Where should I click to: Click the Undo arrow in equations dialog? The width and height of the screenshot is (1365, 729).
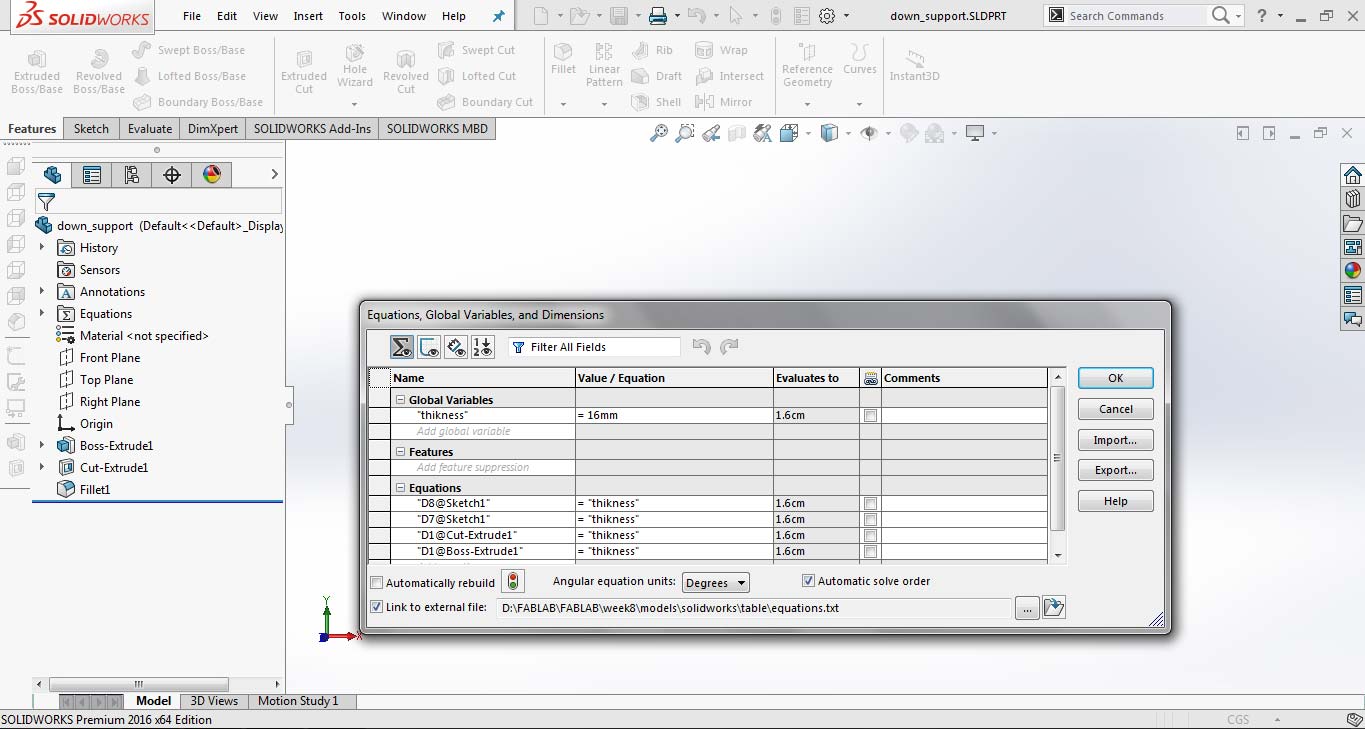tap(701, 347)
